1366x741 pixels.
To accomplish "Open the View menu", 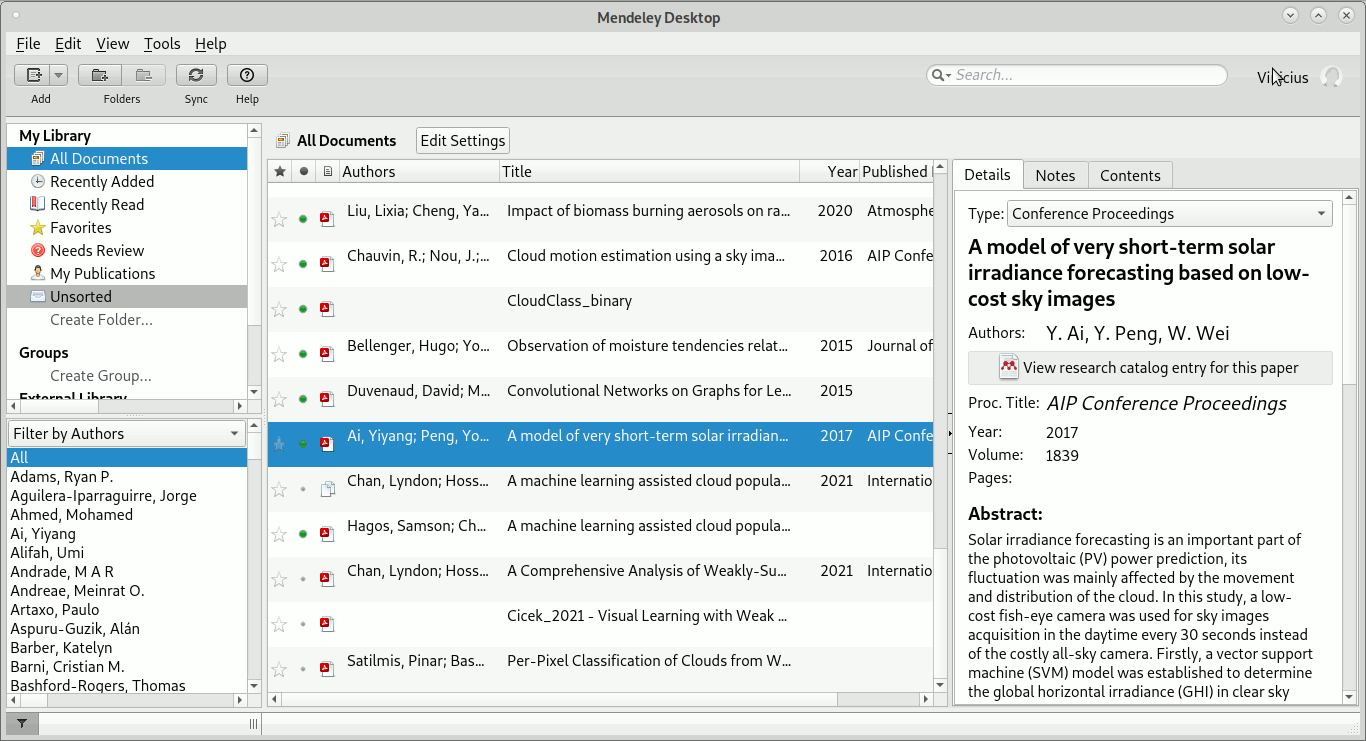I will pos(112,44).
